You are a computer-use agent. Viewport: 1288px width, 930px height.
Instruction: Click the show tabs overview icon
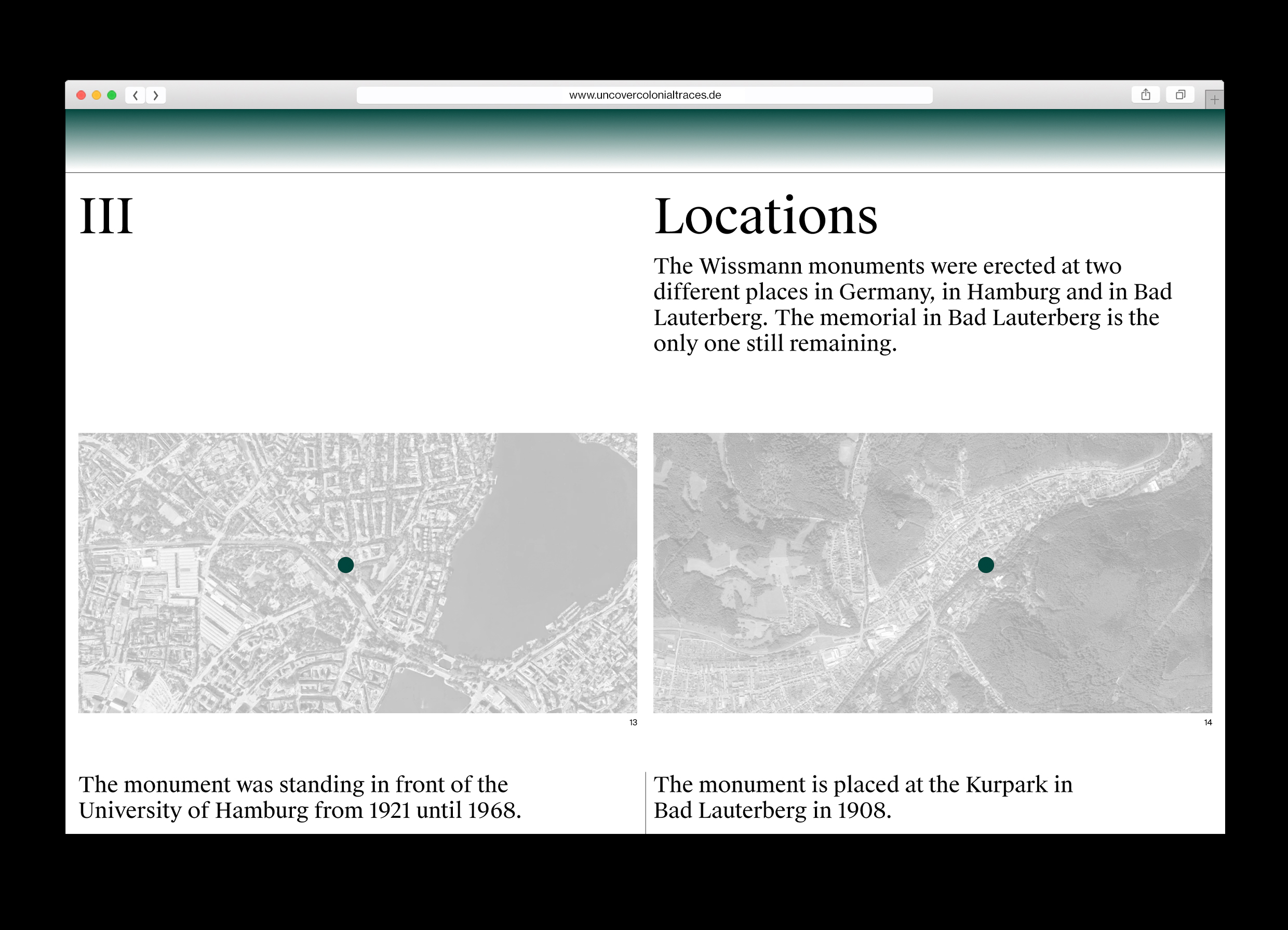pos(1180,95)
